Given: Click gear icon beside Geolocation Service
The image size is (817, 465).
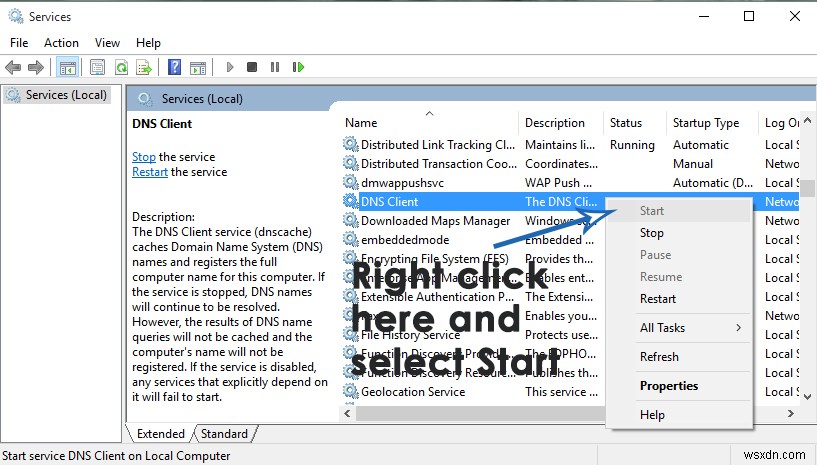Looking at the screenshot, I should (x=351, y=391).
